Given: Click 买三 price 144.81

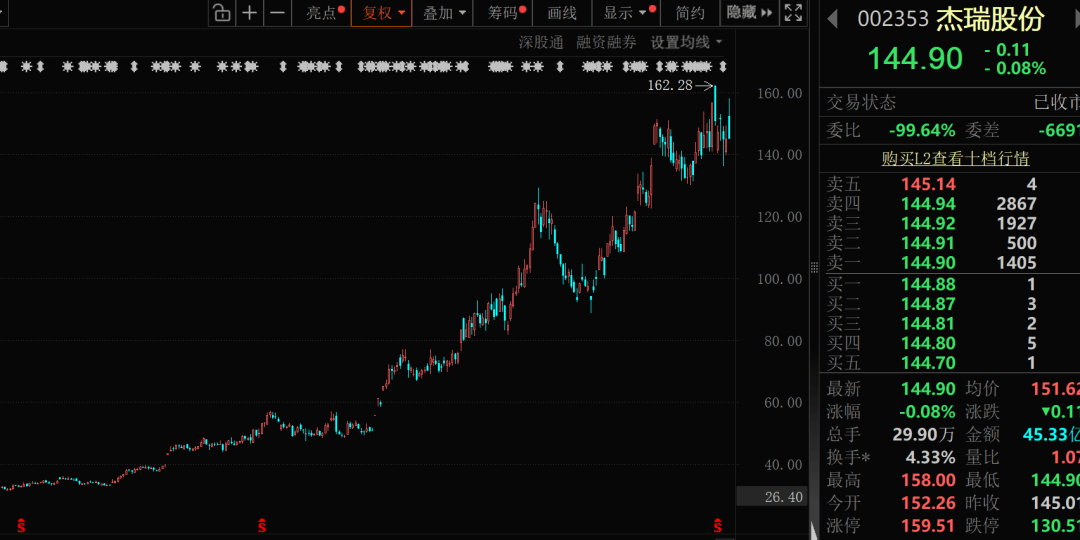Looking at the screenshot, I should [928, 323].
